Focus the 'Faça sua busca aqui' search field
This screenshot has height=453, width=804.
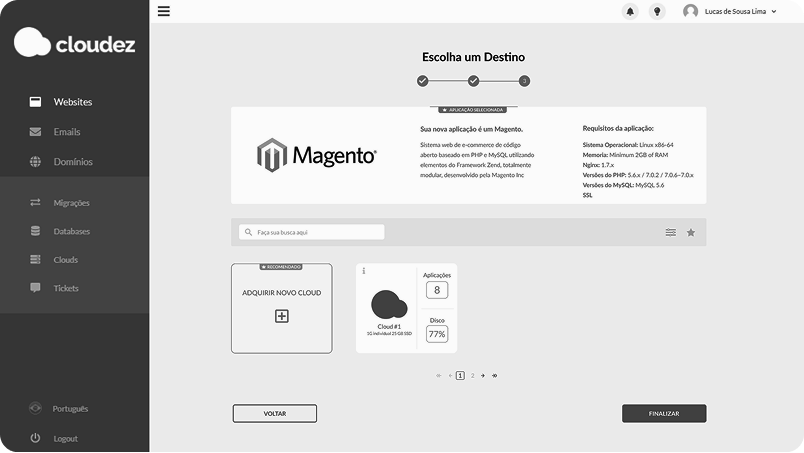(312, 232)
